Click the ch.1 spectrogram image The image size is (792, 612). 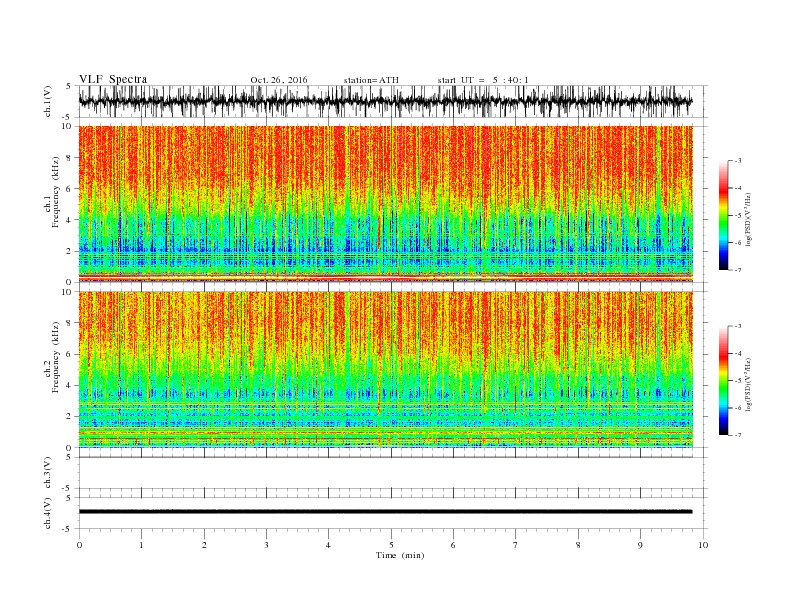(385, 204)
